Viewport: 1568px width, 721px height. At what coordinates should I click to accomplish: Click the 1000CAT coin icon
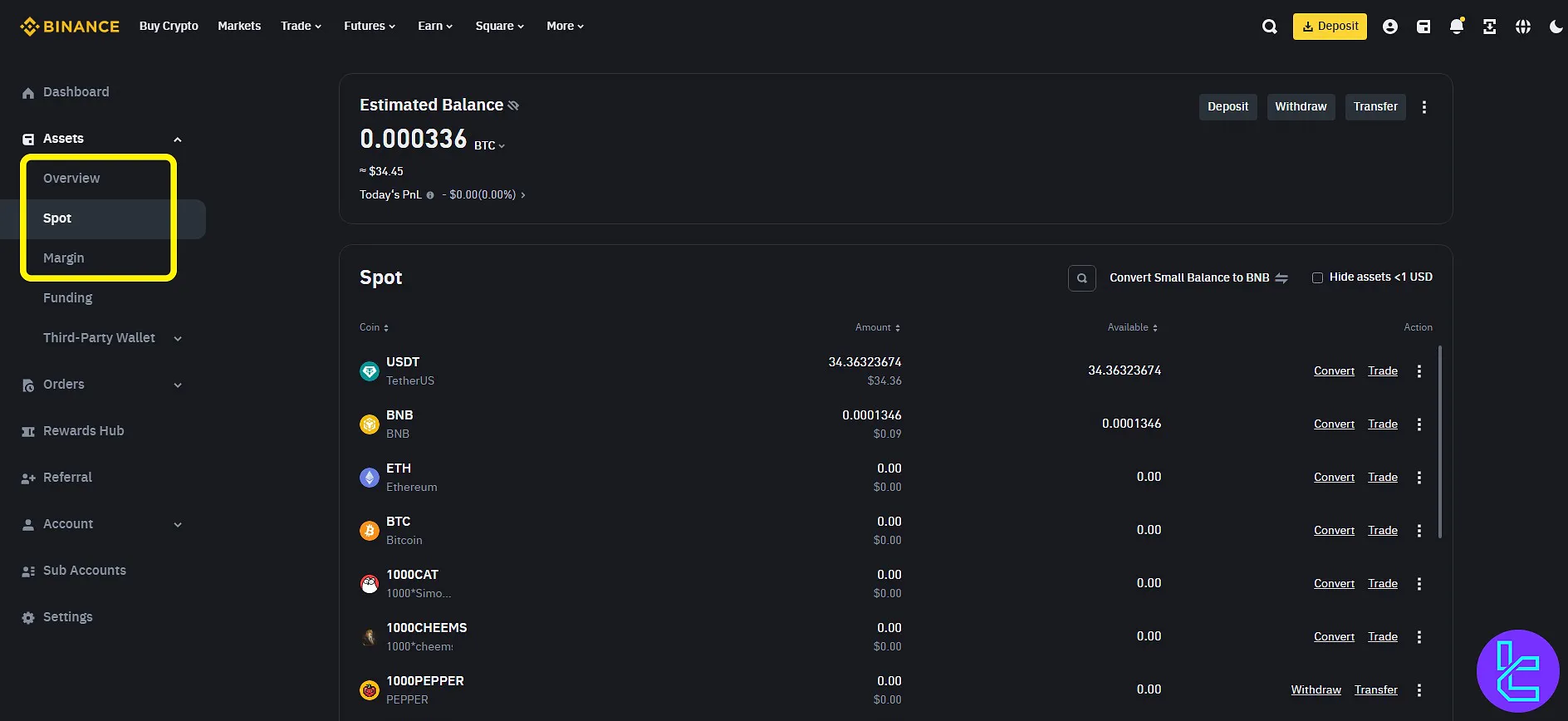point(370,584)
